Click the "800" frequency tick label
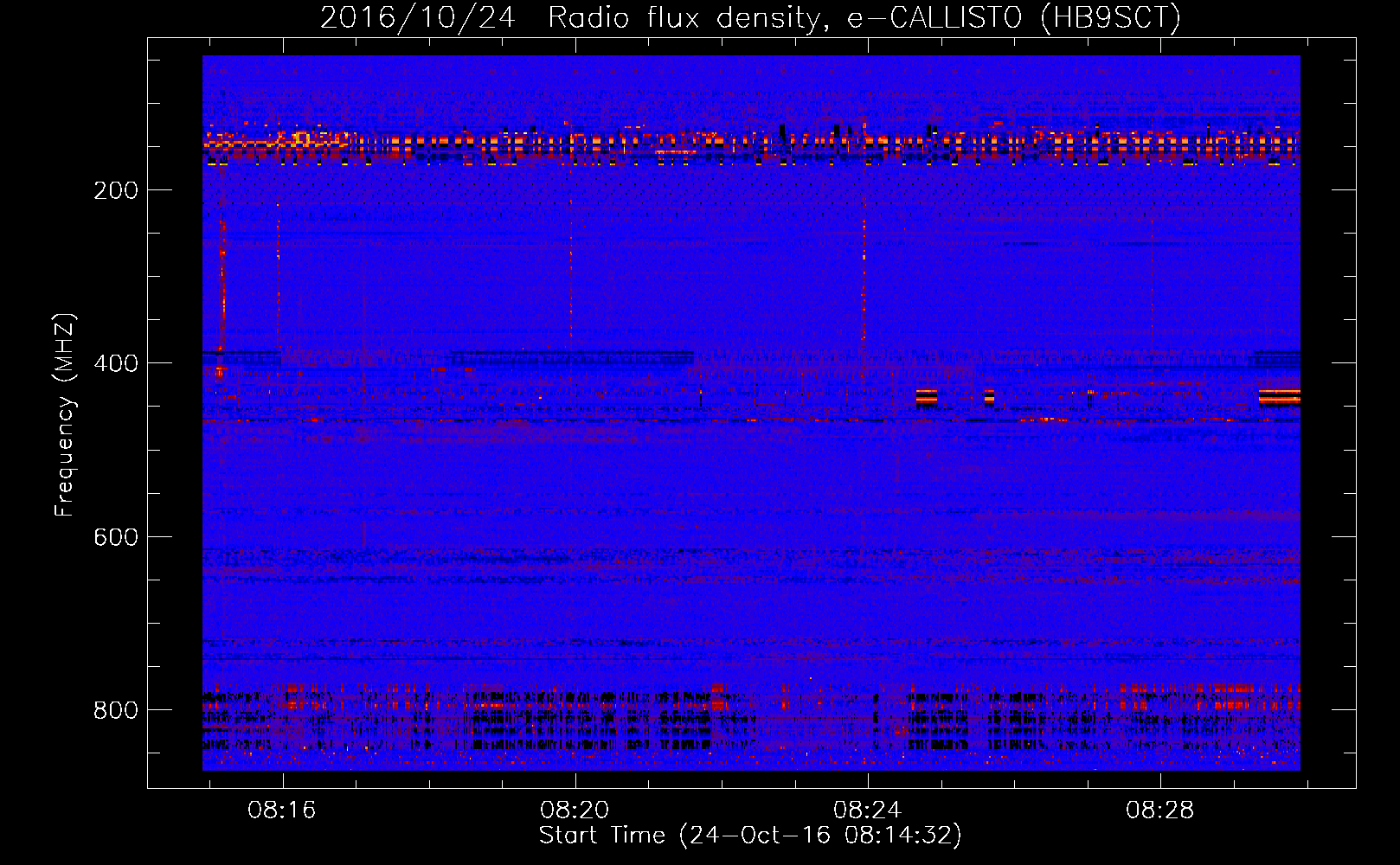The width and height of the screenshot is (1400, 865). click(x=116, y=710)
